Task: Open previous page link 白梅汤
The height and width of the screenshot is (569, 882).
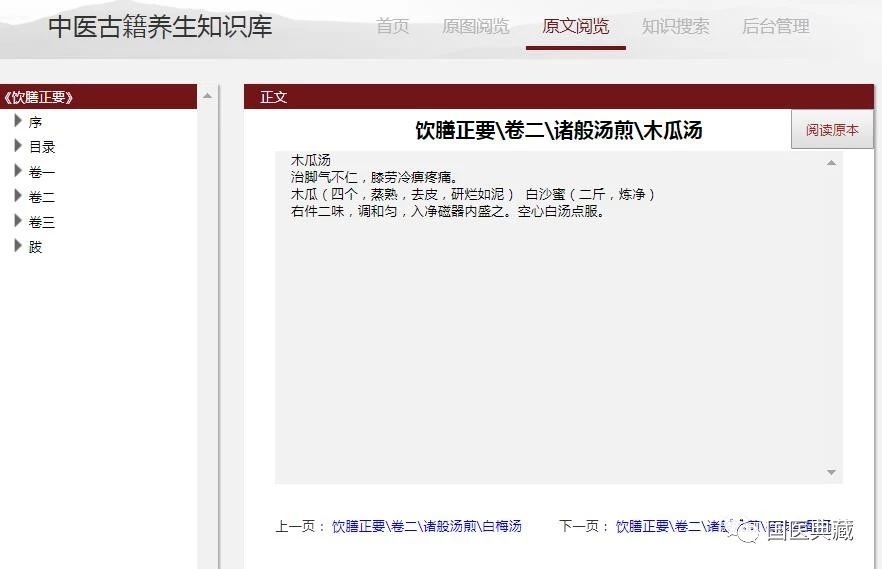Action: point(426,526)
